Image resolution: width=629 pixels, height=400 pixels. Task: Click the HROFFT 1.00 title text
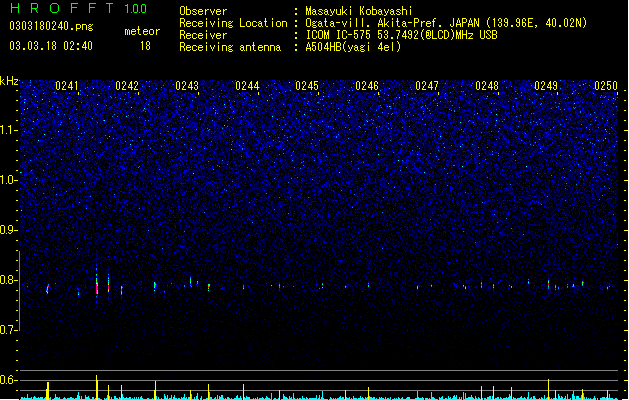point(78,8)
